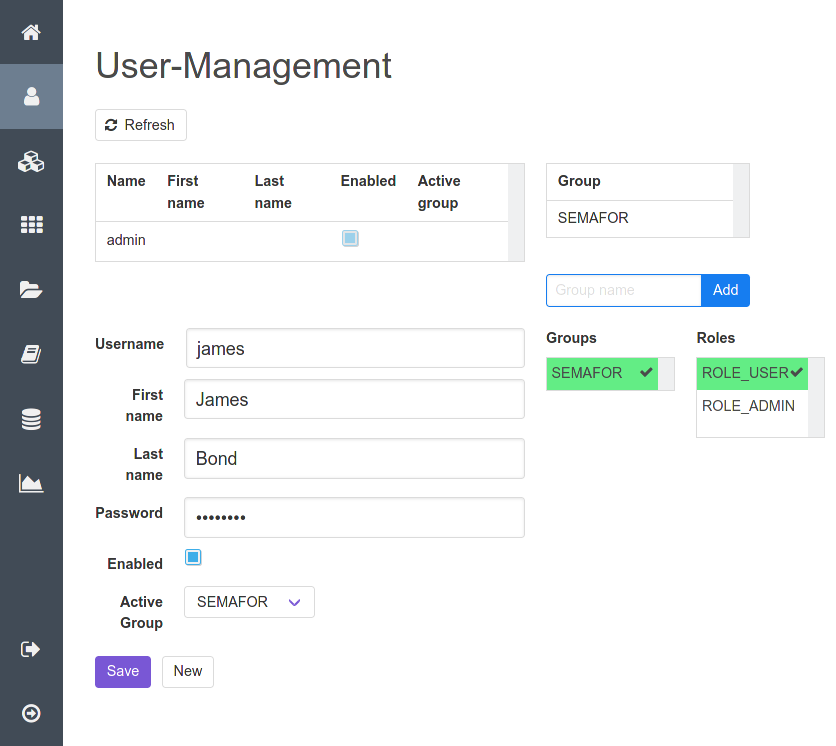Select ROLE_ADMIN in the Roles list

click(752, 406)
